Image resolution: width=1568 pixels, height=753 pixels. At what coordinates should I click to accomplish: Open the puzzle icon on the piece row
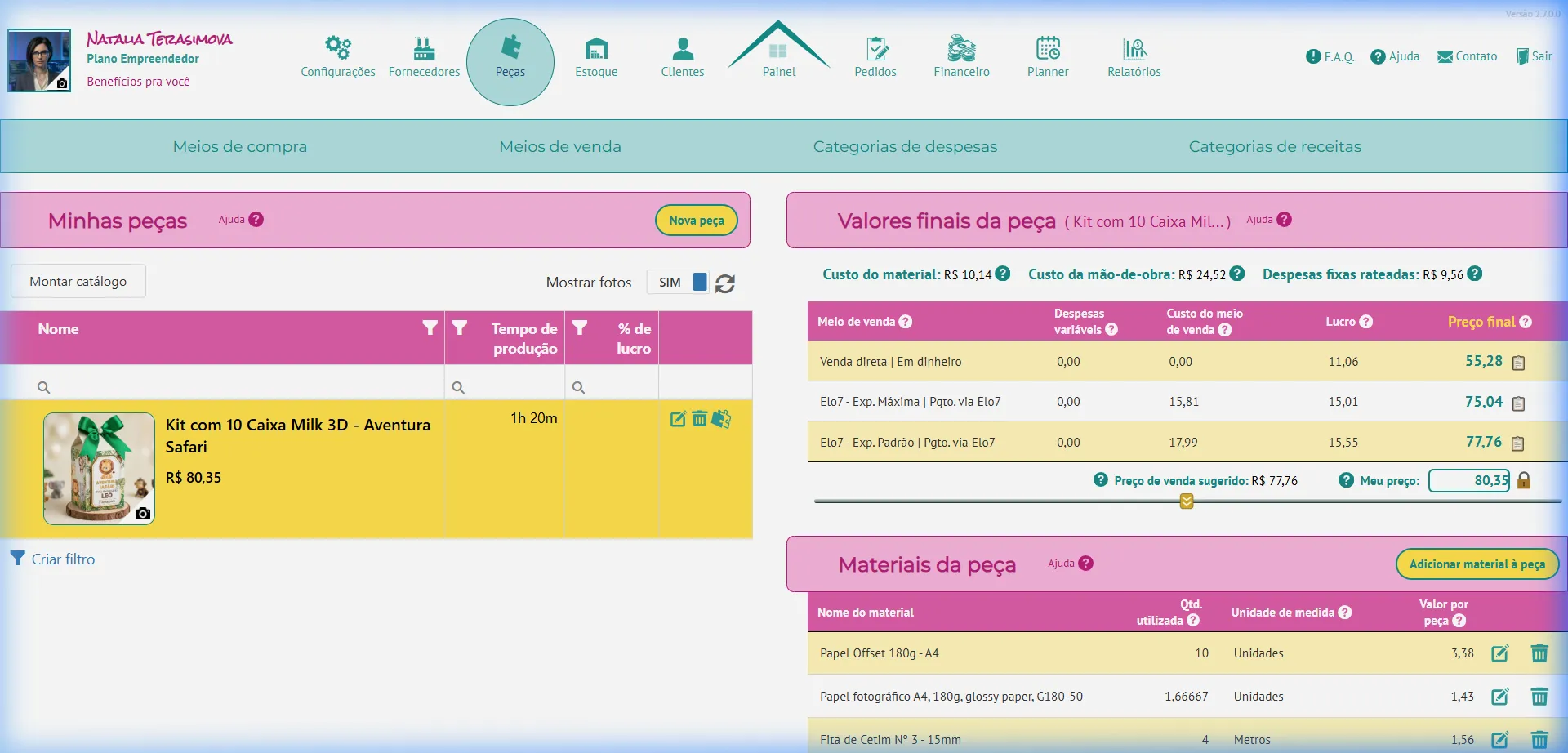click(722, 419)
